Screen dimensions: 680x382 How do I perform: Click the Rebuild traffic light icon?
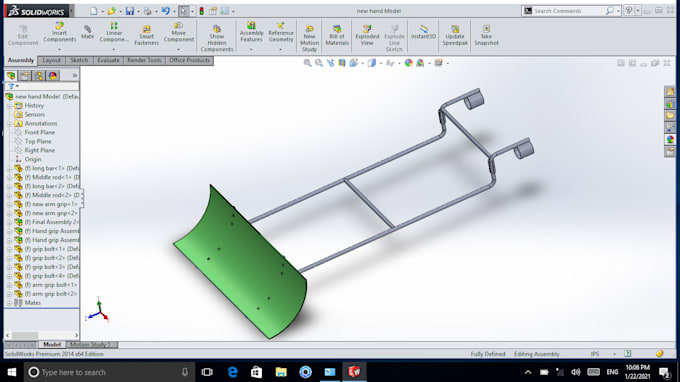(202, 11)
